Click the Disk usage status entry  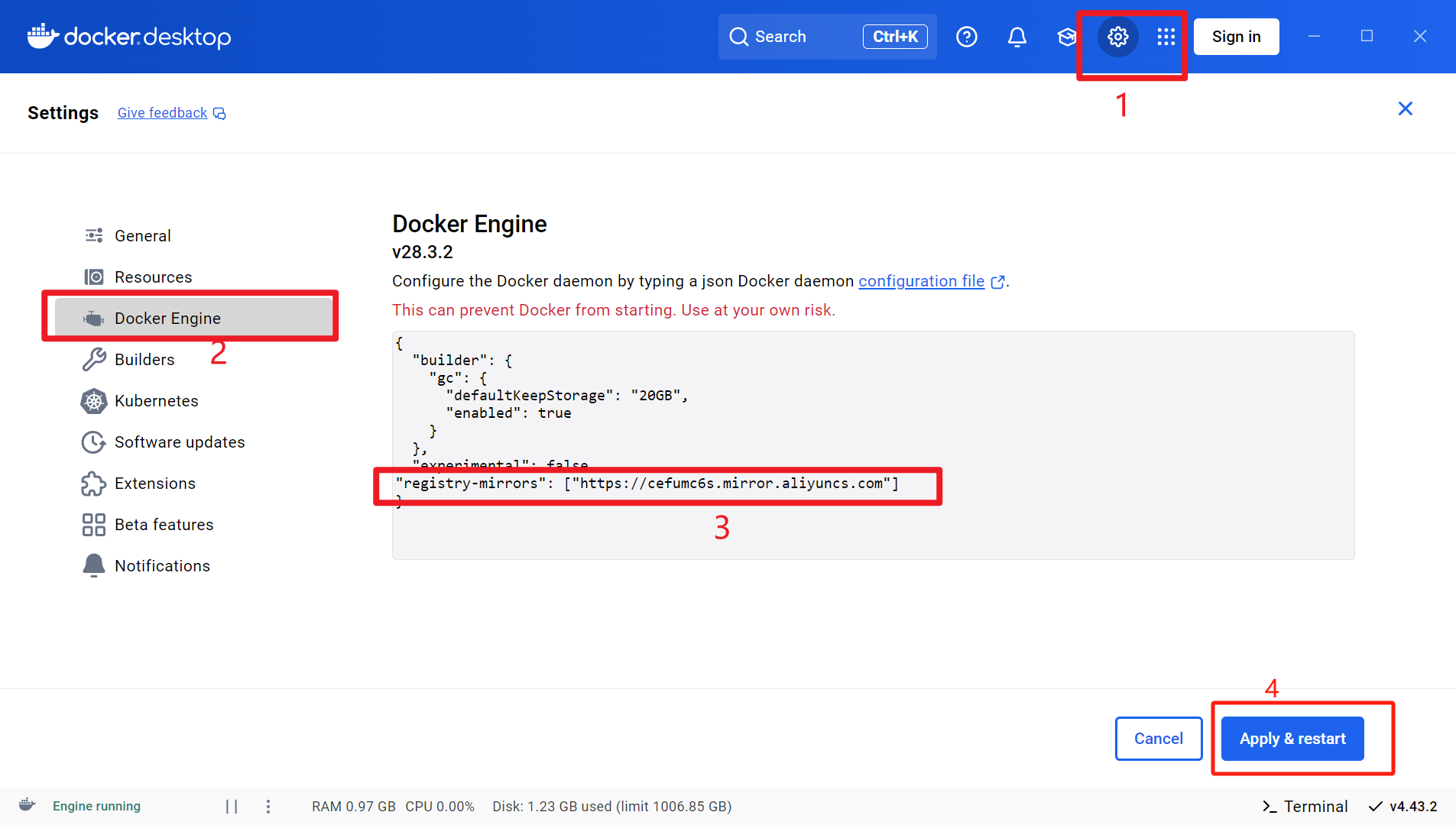(612, 806)
